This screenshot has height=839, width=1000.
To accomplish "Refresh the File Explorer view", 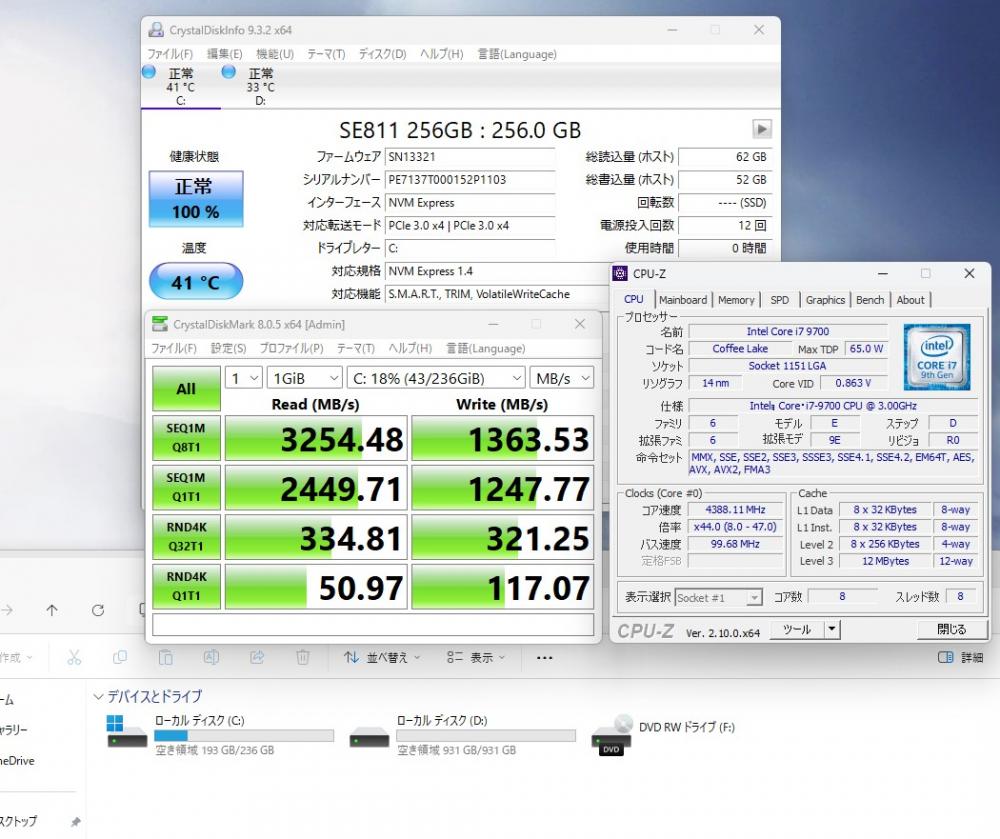I will [98, 610].
